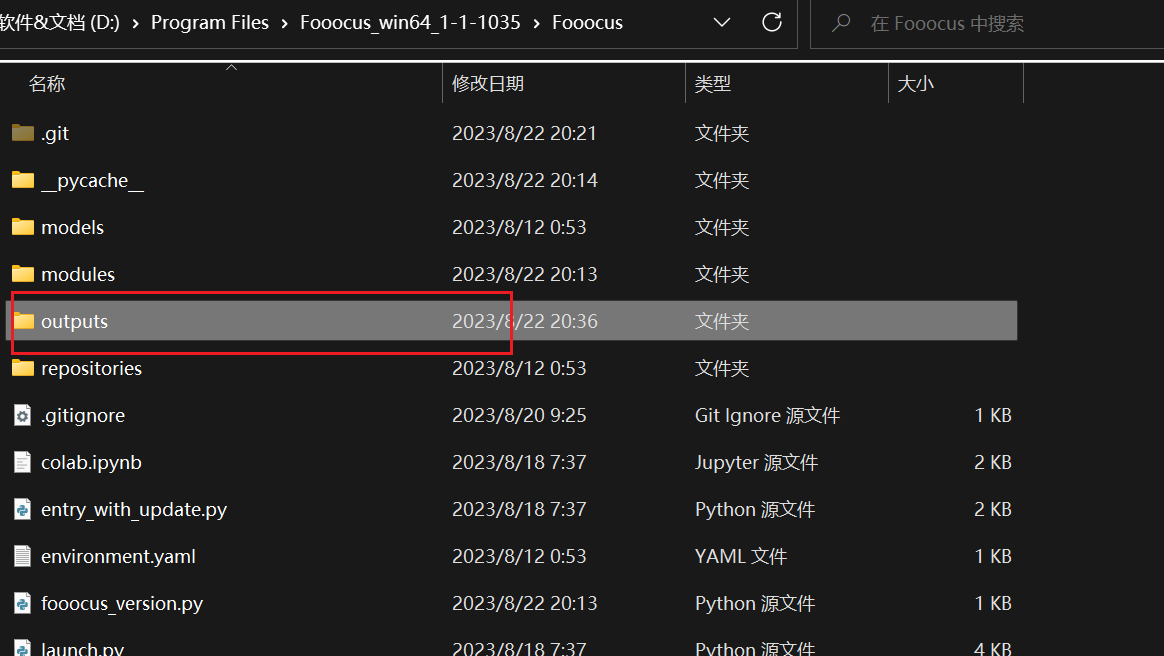Select the fooocus_version.py file name
Image resolution: width=1164 pixels, height=656 pixels.
[122, 603]
